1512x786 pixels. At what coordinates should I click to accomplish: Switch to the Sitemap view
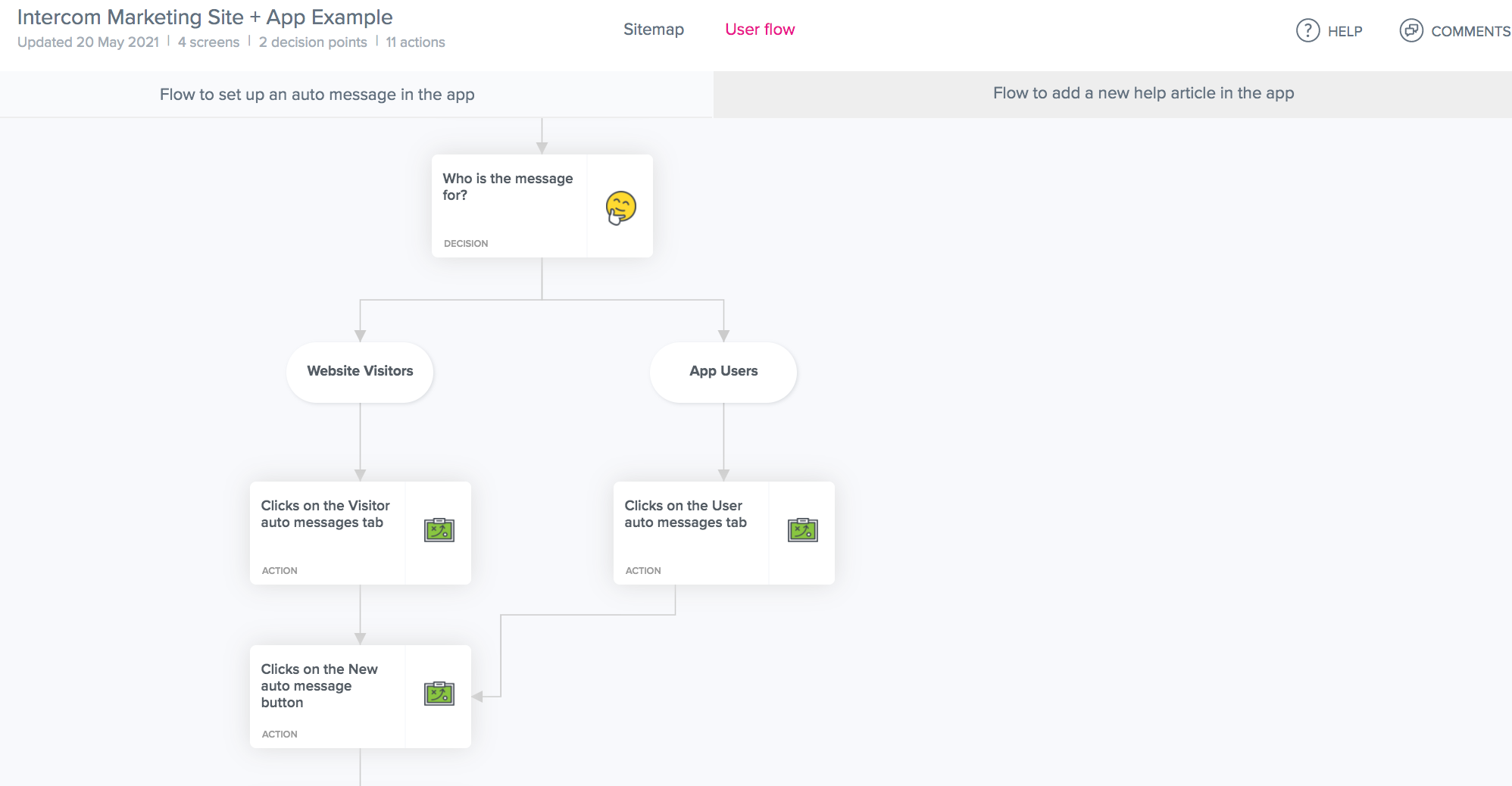[654, 30]
